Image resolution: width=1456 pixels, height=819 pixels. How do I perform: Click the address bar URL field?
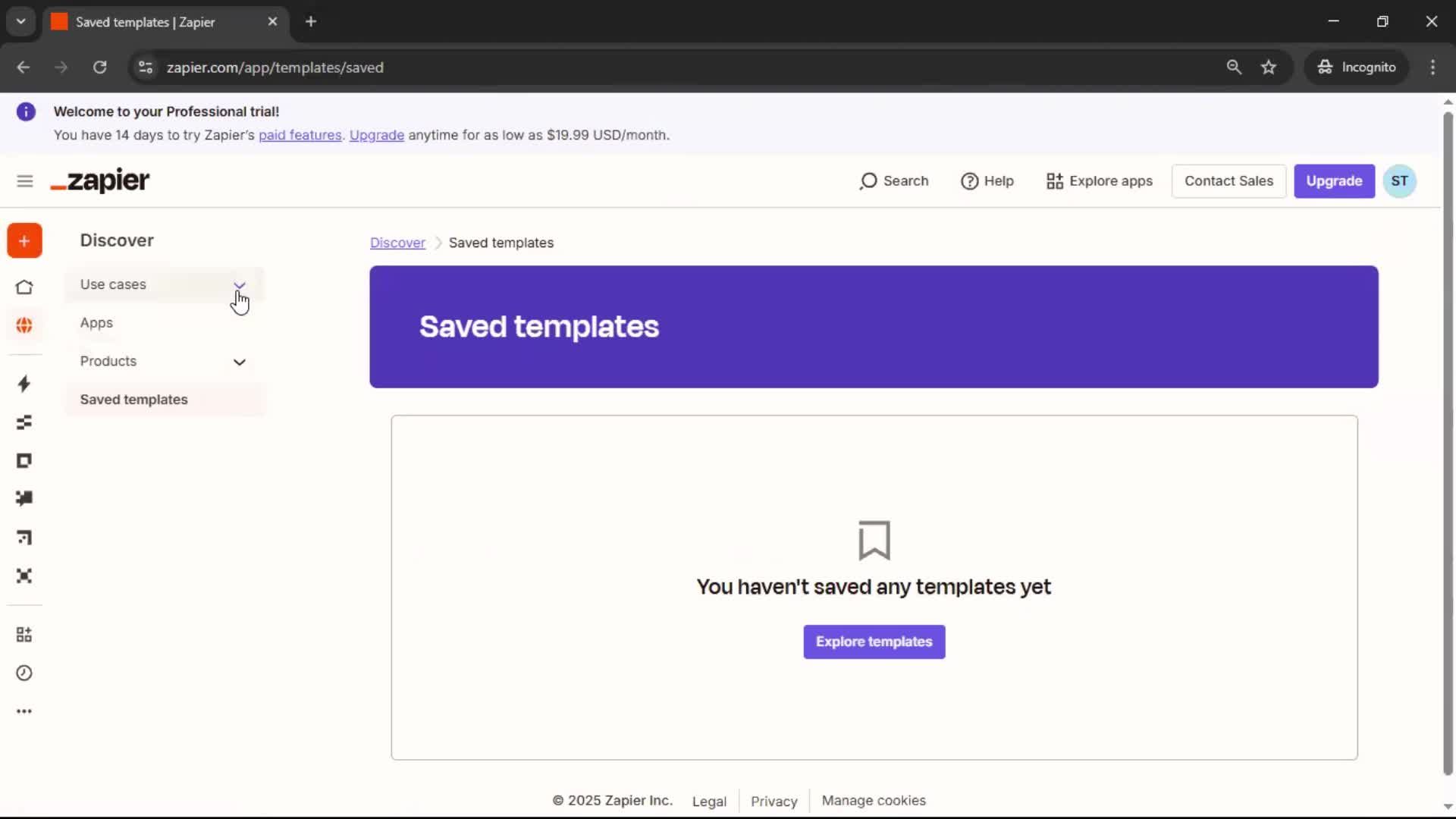[x=682, y=67]
